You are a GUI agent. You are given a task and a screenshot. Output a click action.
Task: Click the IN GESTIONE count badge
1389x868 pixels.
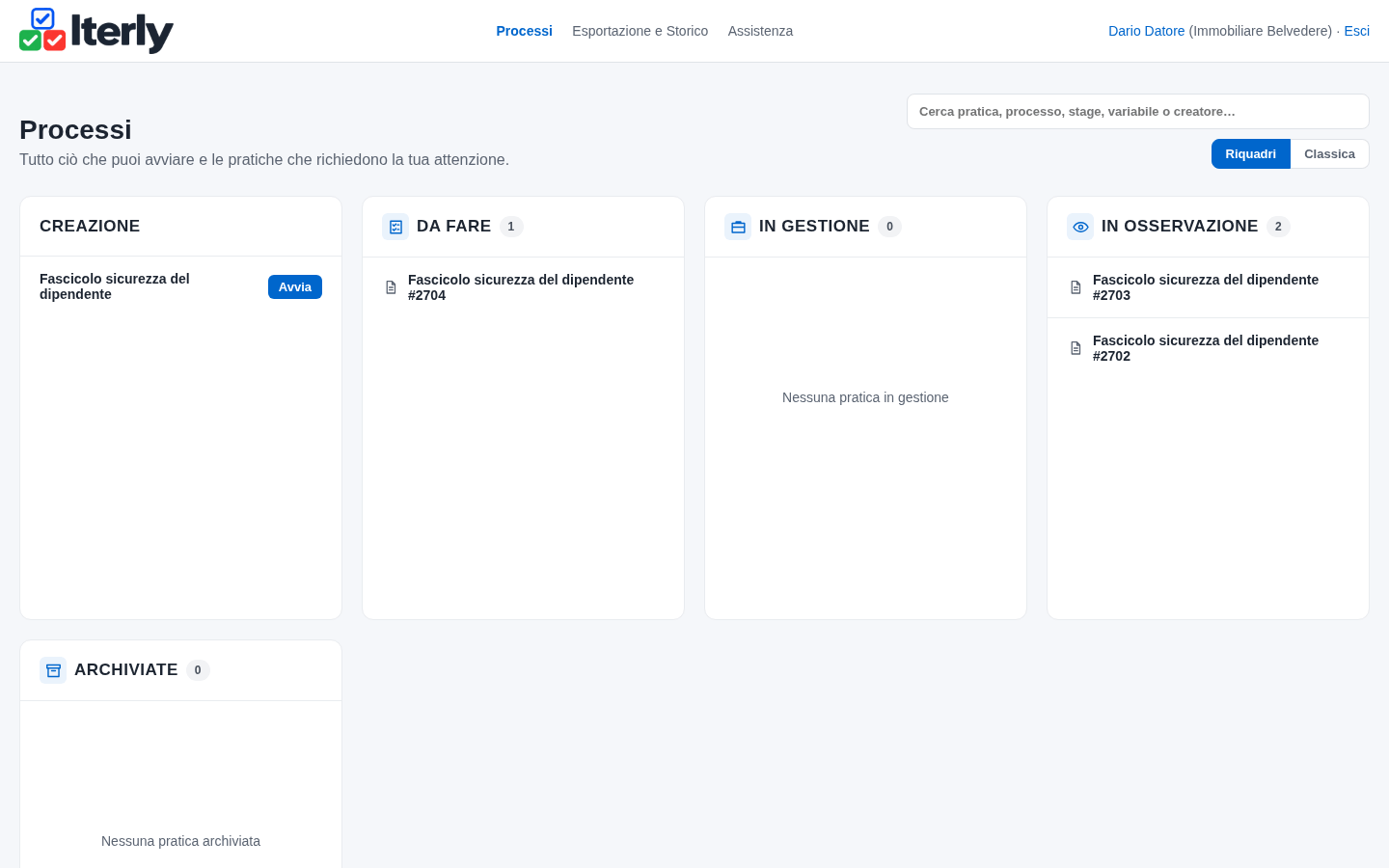pyautogui.click(x=889, y=227)
